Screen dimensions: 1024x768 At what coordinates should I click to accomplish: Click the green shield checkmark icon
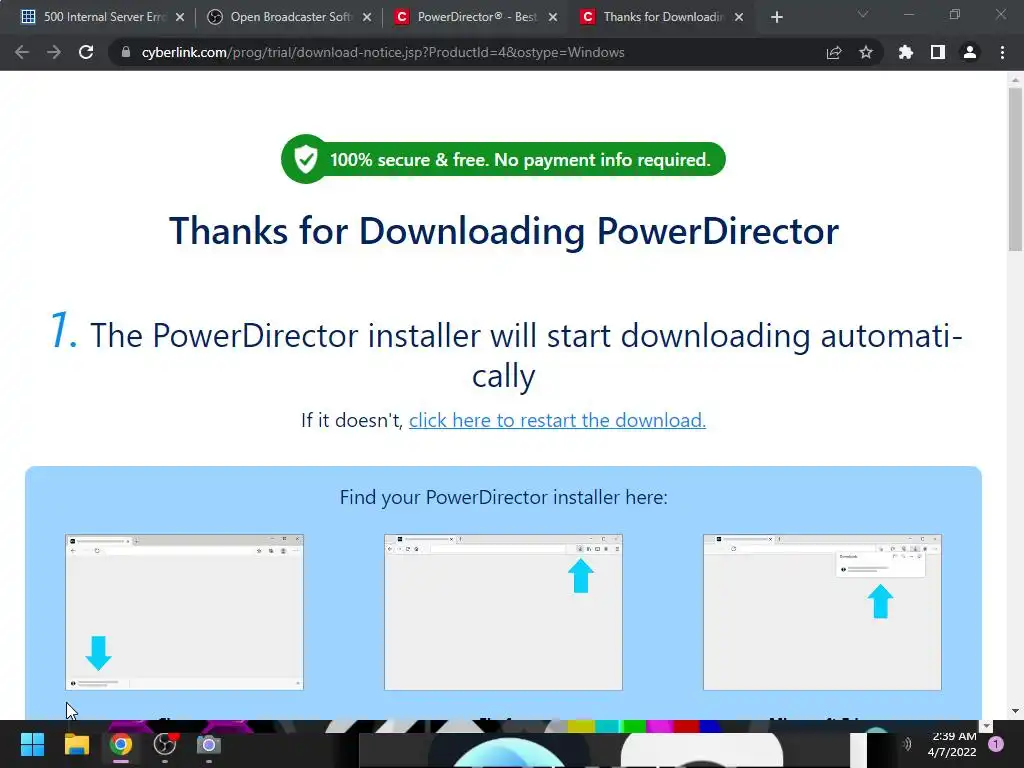point(305,159)
